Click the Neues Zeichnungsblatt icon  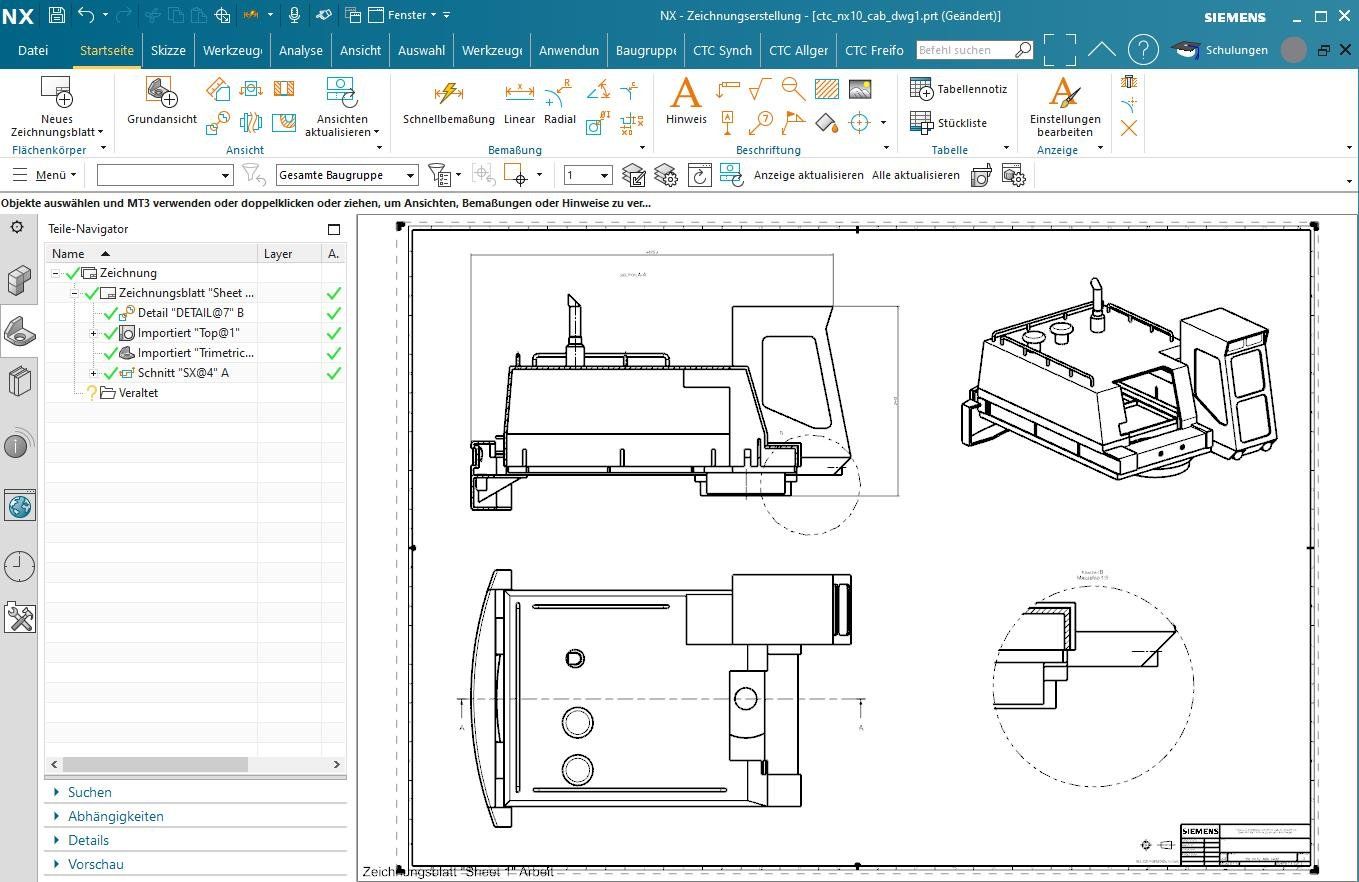click(x=56, y=93)
